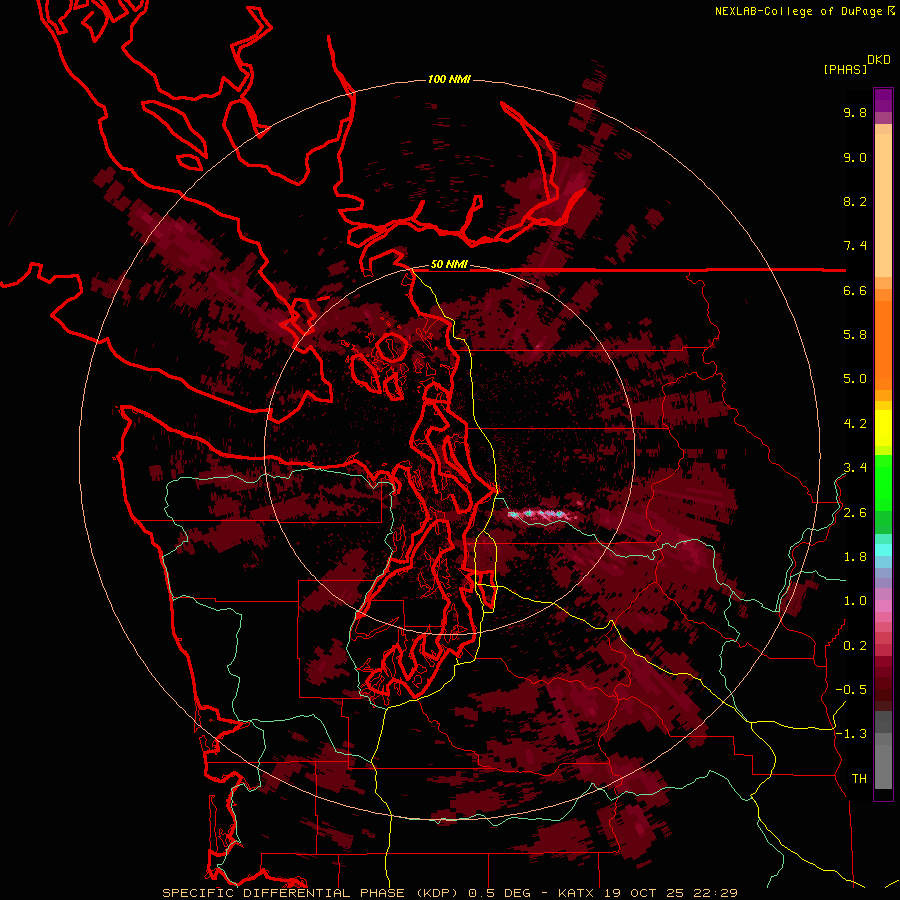Click the 2.6 legend value
The height and width of the screenshot is (900, 900).
[855, 513]
